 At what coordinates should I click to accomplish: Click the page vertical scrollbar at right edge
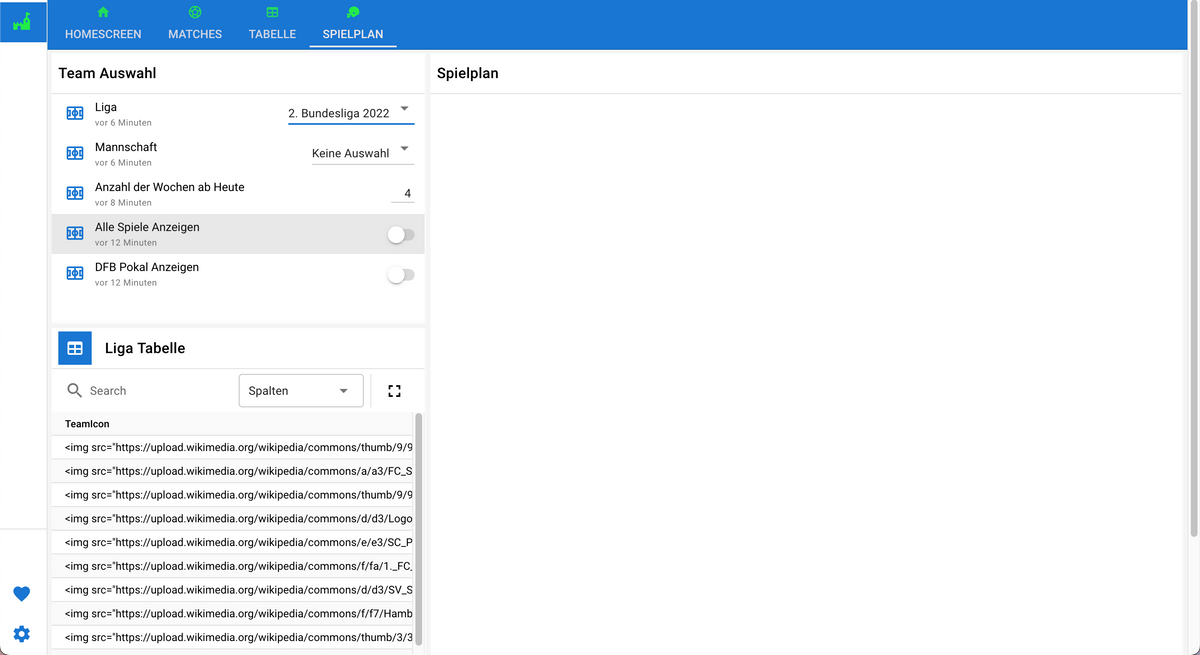pos(1194,270)
